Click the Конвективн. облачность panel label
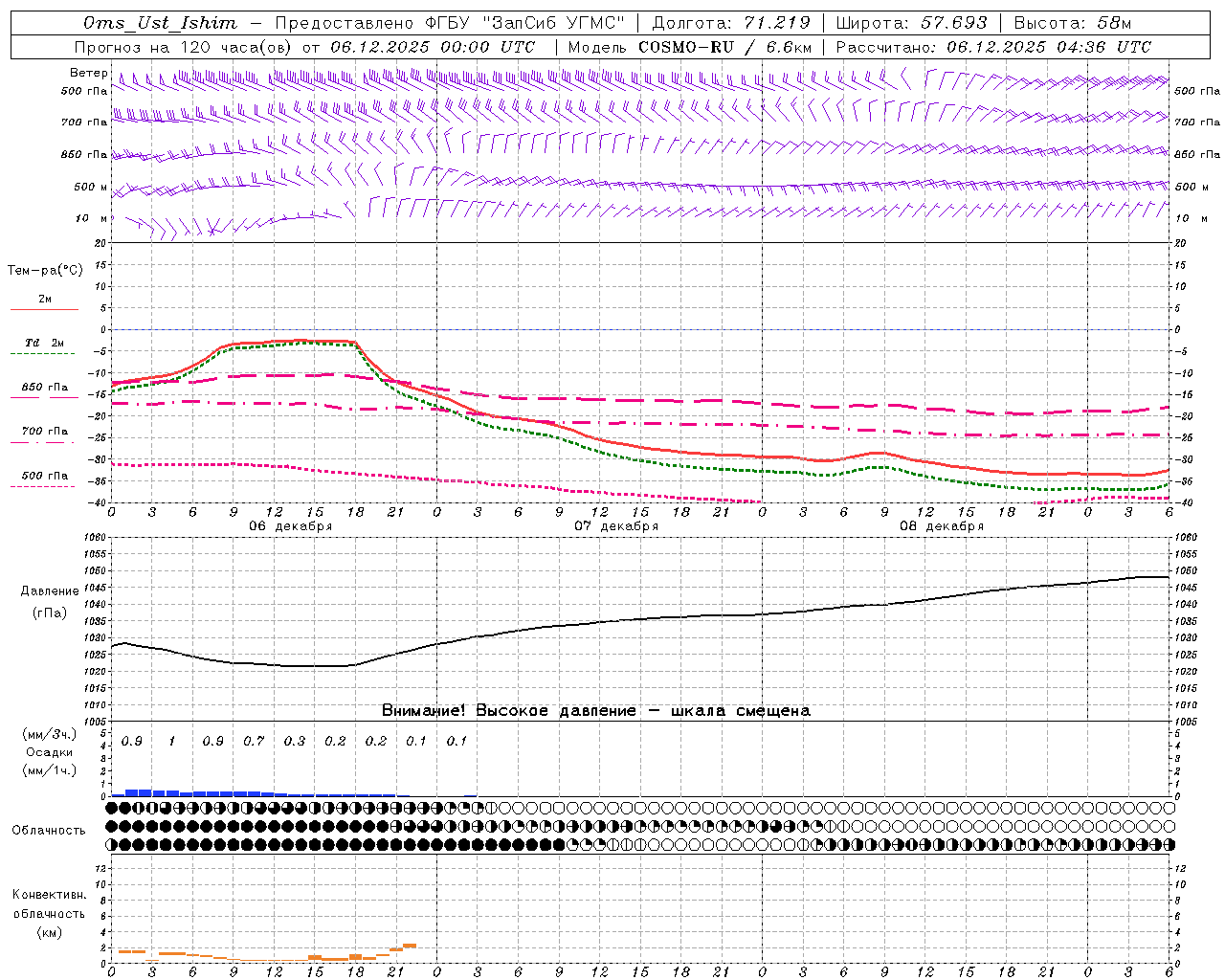 click(49, 913)
